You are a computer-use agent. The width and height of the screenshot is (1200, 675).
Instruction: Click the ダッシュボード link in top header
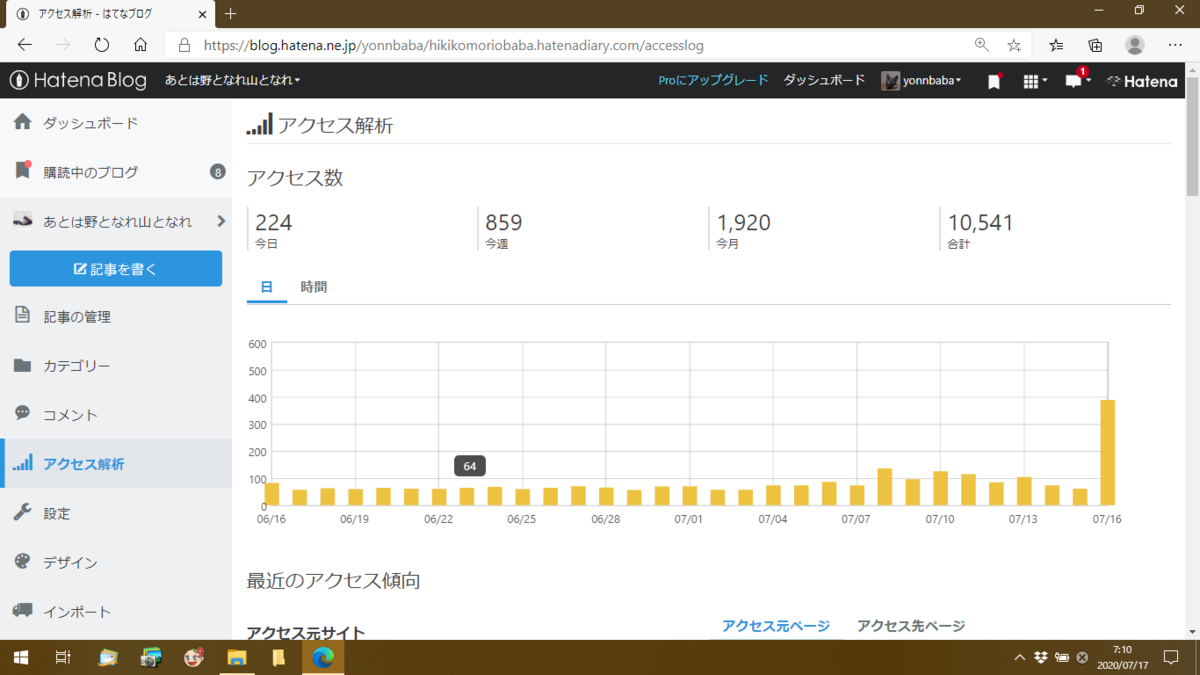[x=824, y=81]
